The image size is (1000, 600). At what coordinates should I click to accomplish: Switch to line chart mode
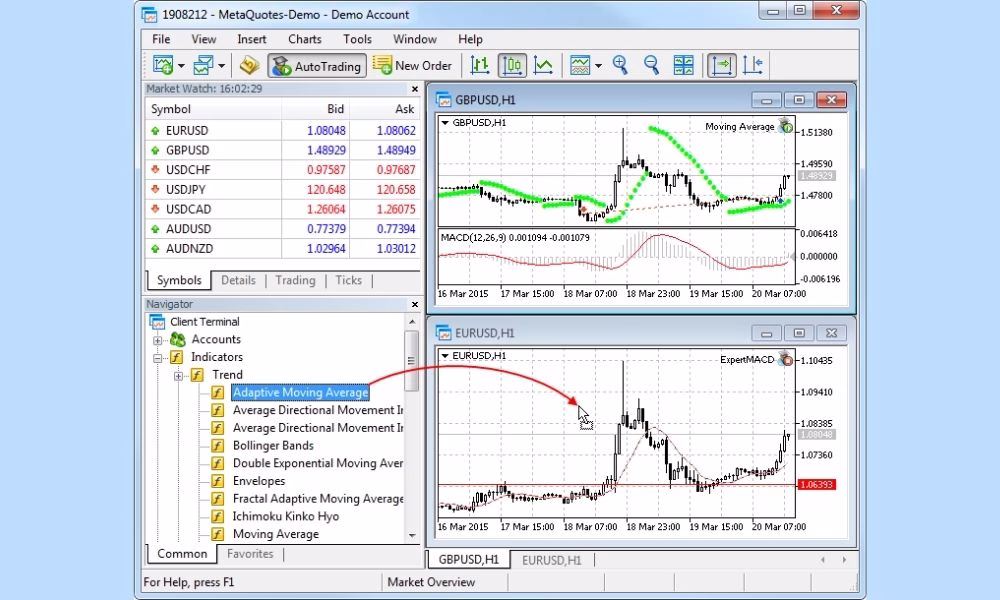pos(543,66)
